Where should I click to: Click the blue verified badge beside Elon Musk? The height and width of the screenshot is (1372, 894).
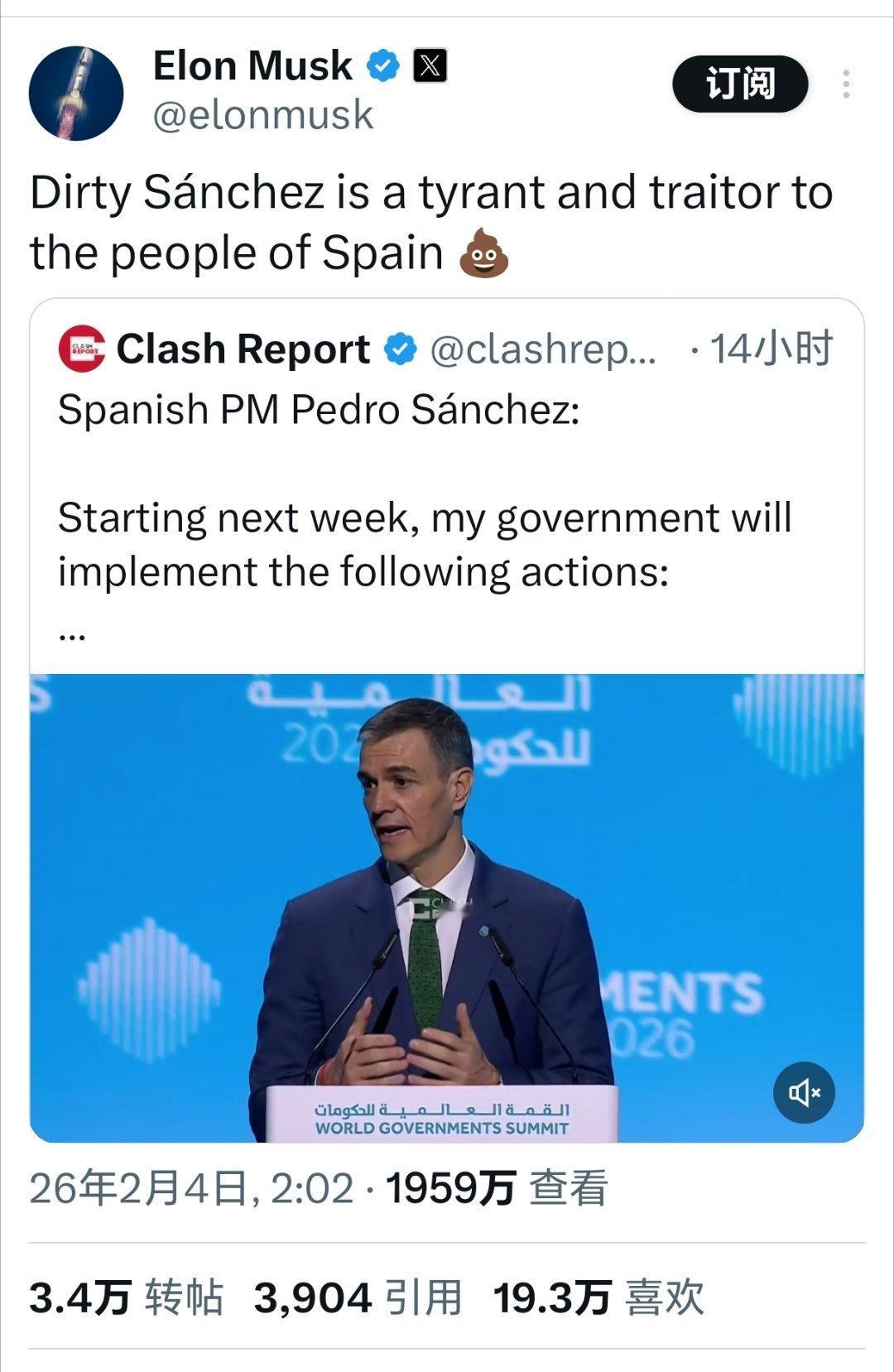click(x=383, y=65)
